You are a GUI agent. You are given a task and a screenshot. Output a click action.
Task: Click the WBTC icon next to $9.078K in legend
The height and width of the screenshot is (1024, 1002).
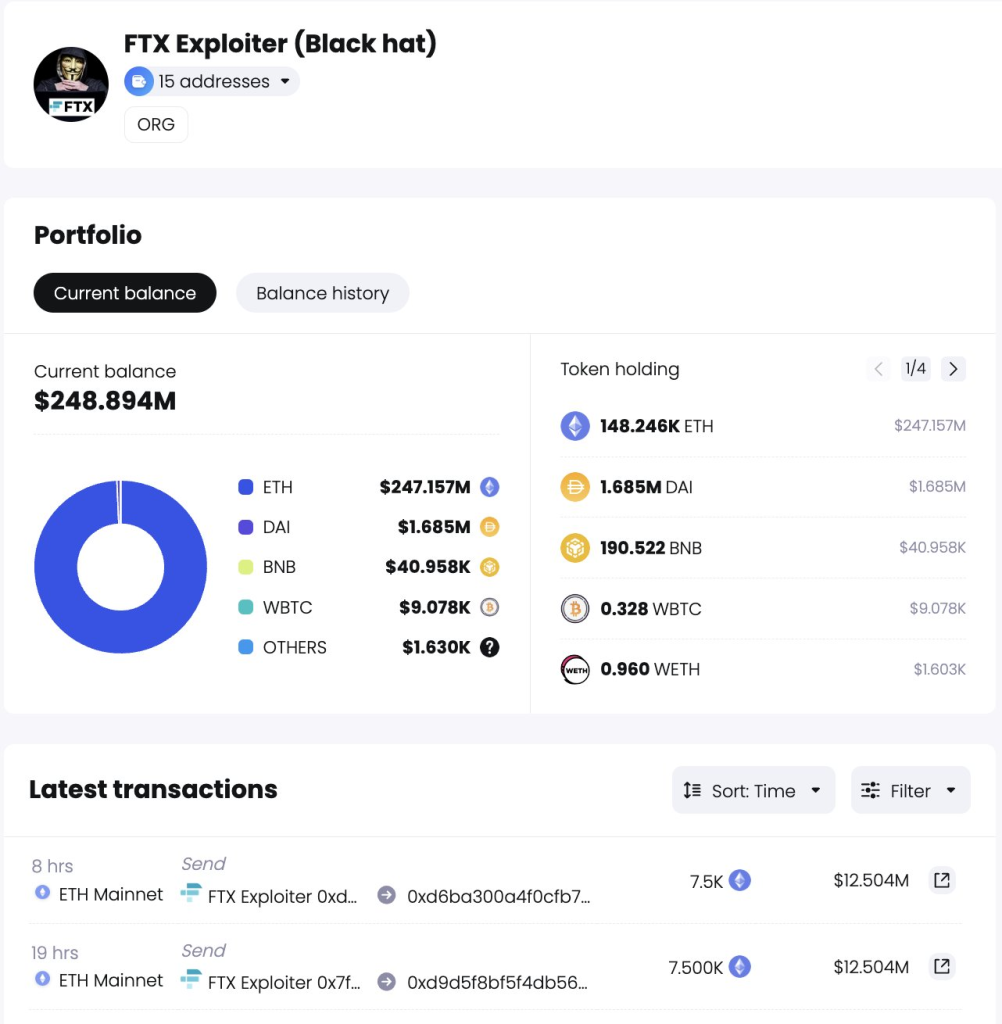point(490,607)
